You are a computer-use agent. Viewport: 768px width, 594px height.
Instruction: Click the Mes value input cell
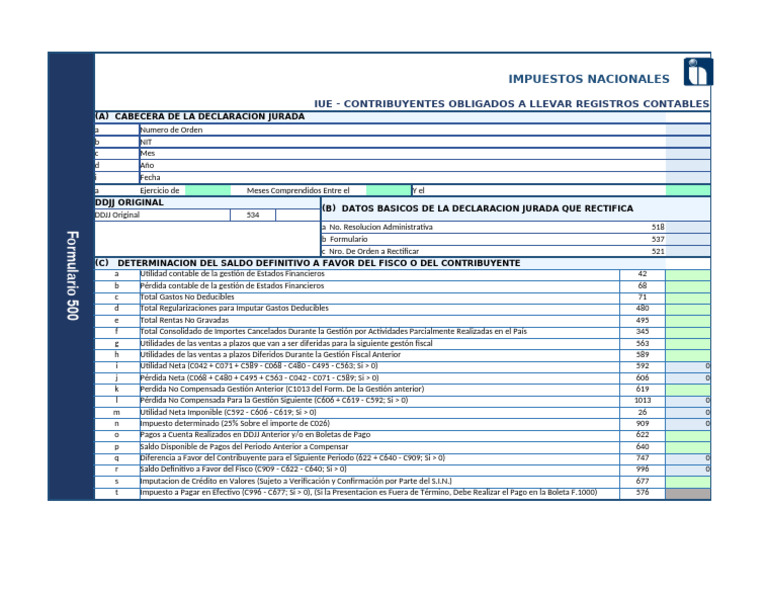point(688,154)
